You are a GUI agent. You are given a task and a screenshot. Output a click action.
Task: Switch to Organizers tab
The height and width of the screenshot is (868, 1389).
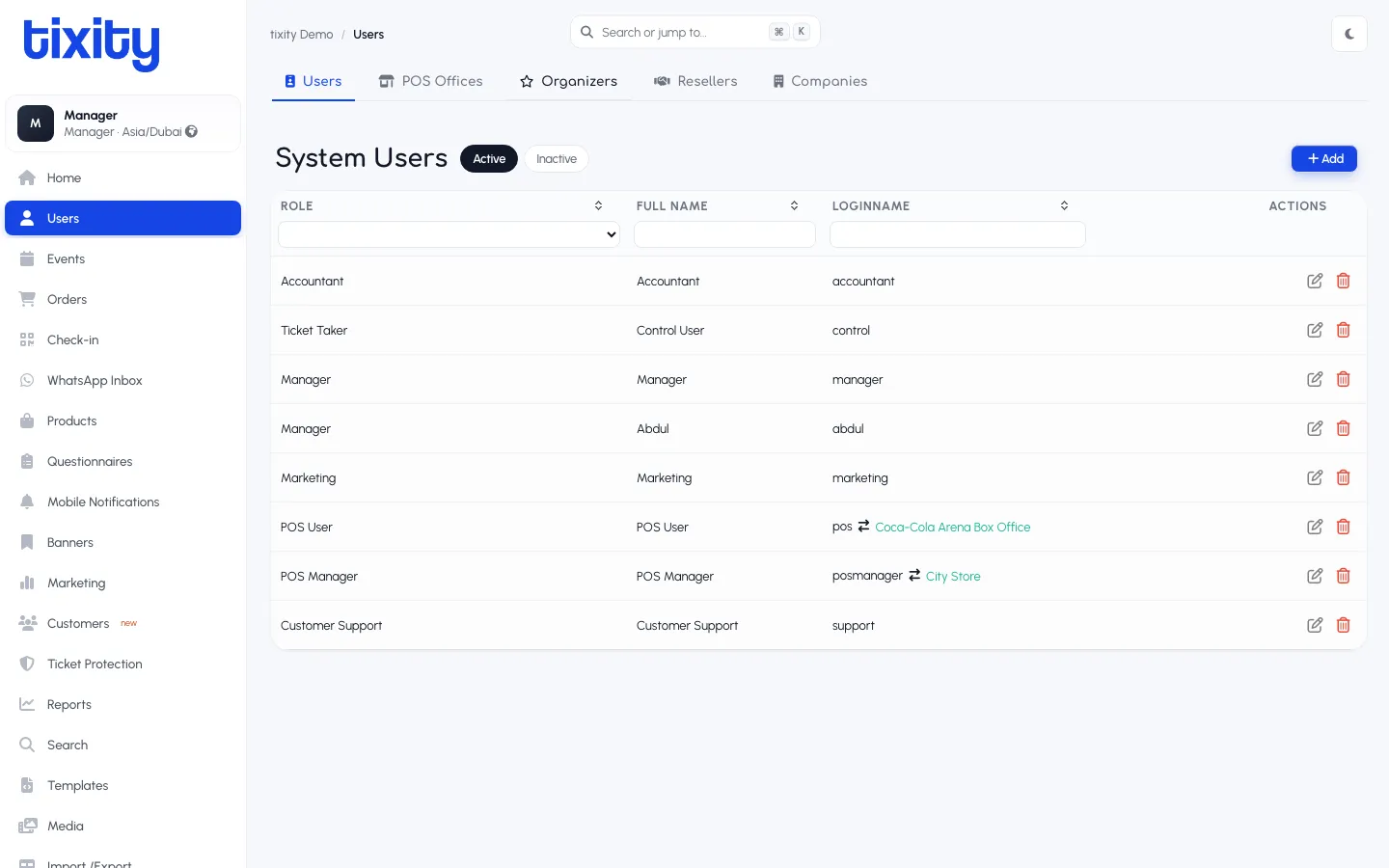568,81
